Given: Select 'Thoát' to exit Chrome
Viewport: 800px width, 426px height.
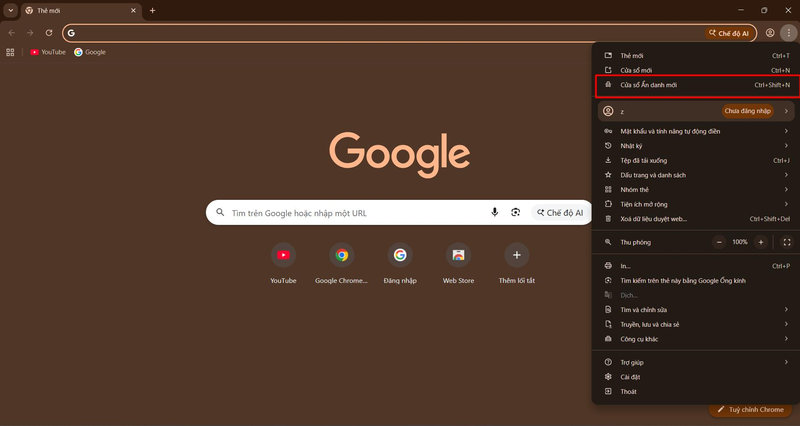Looking at the screenshot, I should click(x=696, y=392).
